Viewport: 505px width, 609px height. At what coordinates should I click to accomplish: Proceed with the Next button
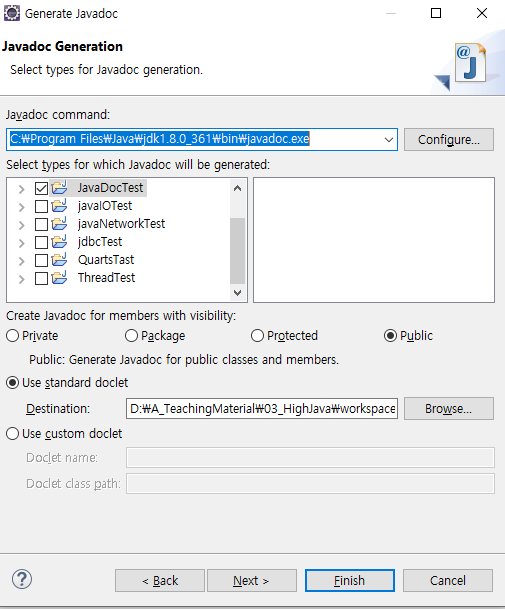pyautogui.click(x=252, y=581)
